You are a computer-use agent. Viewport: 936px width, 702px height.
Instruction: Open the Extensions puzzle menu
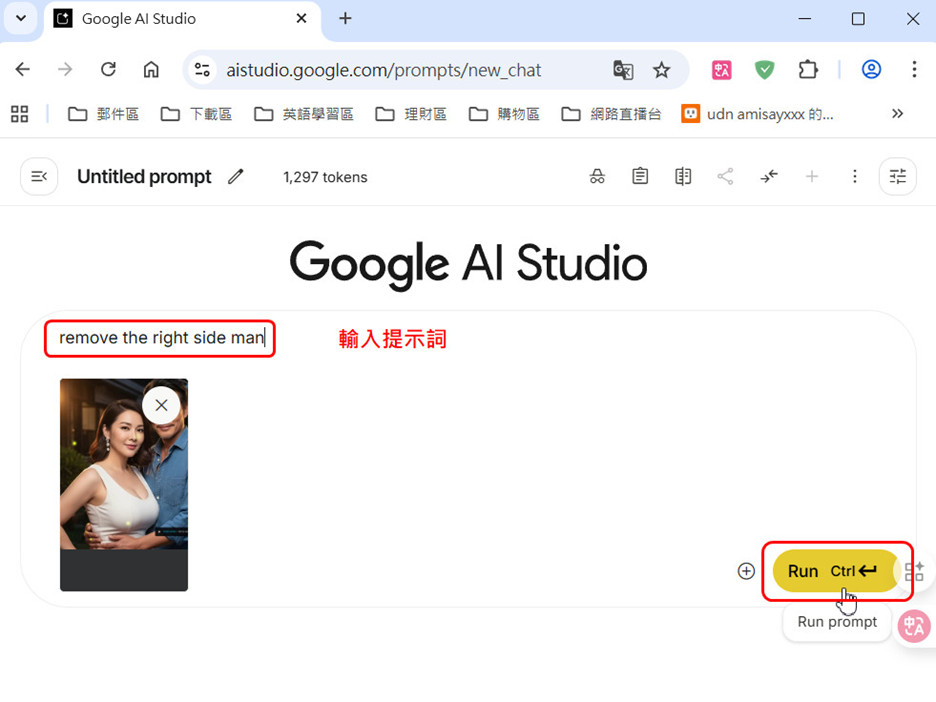(x=808, y=70)
